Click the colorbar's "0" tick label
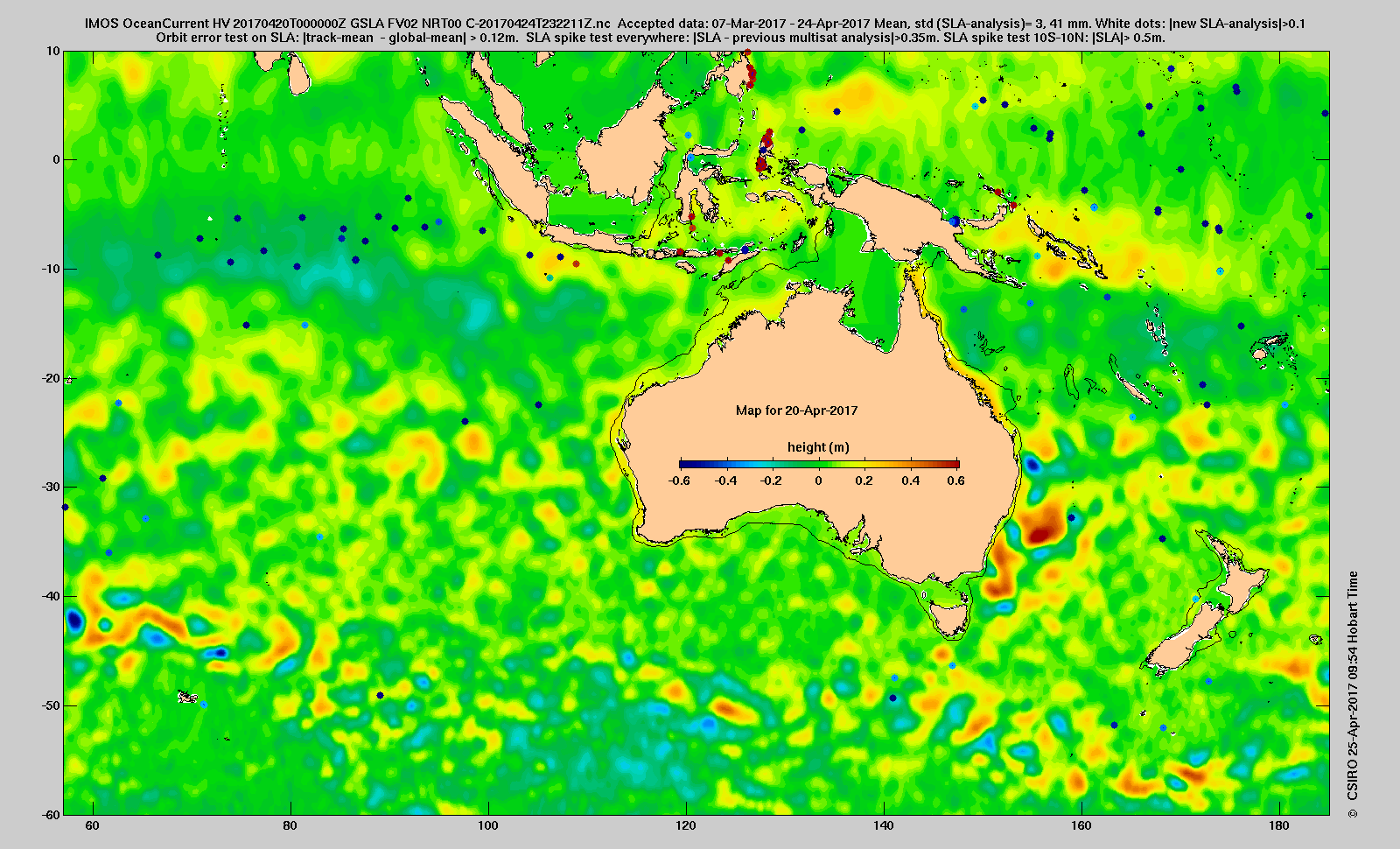This screenshot has width=1400, height=849. click(x=819, y=481)
